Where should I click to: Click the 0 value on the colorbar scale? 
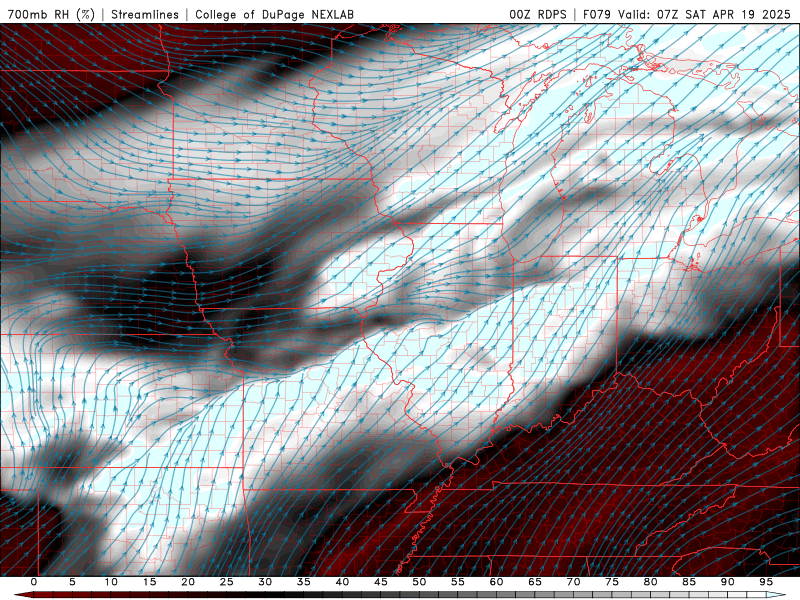pos(34,582)
